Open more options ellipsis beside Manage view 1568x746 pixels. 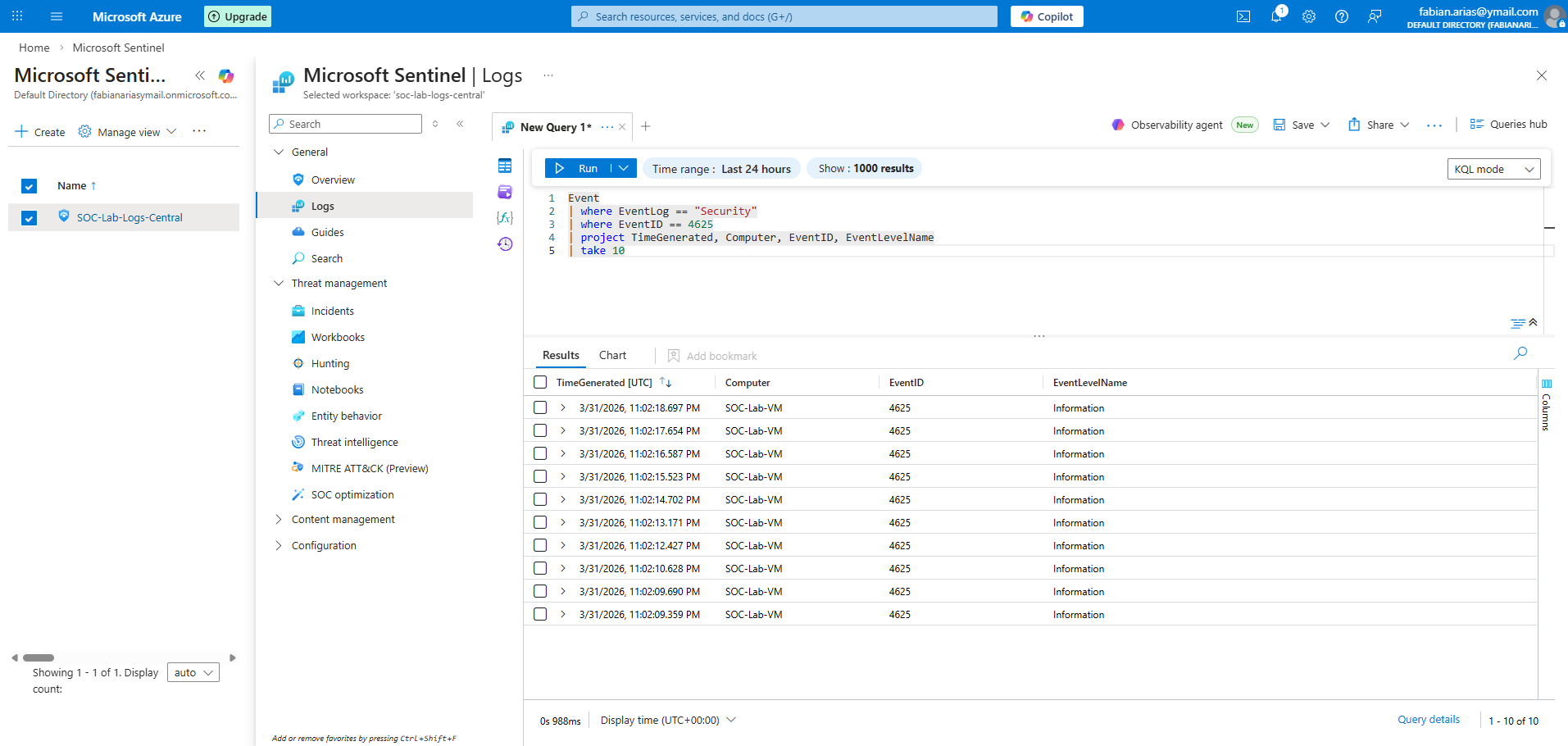coord(199,131)
